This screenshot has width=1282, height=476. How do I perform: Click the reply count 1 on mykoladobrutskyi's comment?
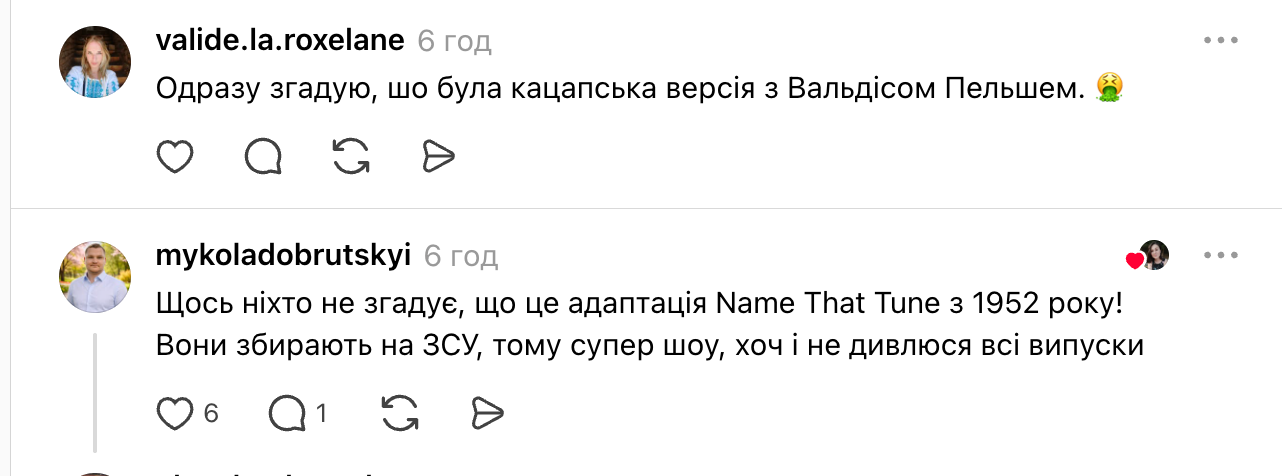(x=322, y=412)
